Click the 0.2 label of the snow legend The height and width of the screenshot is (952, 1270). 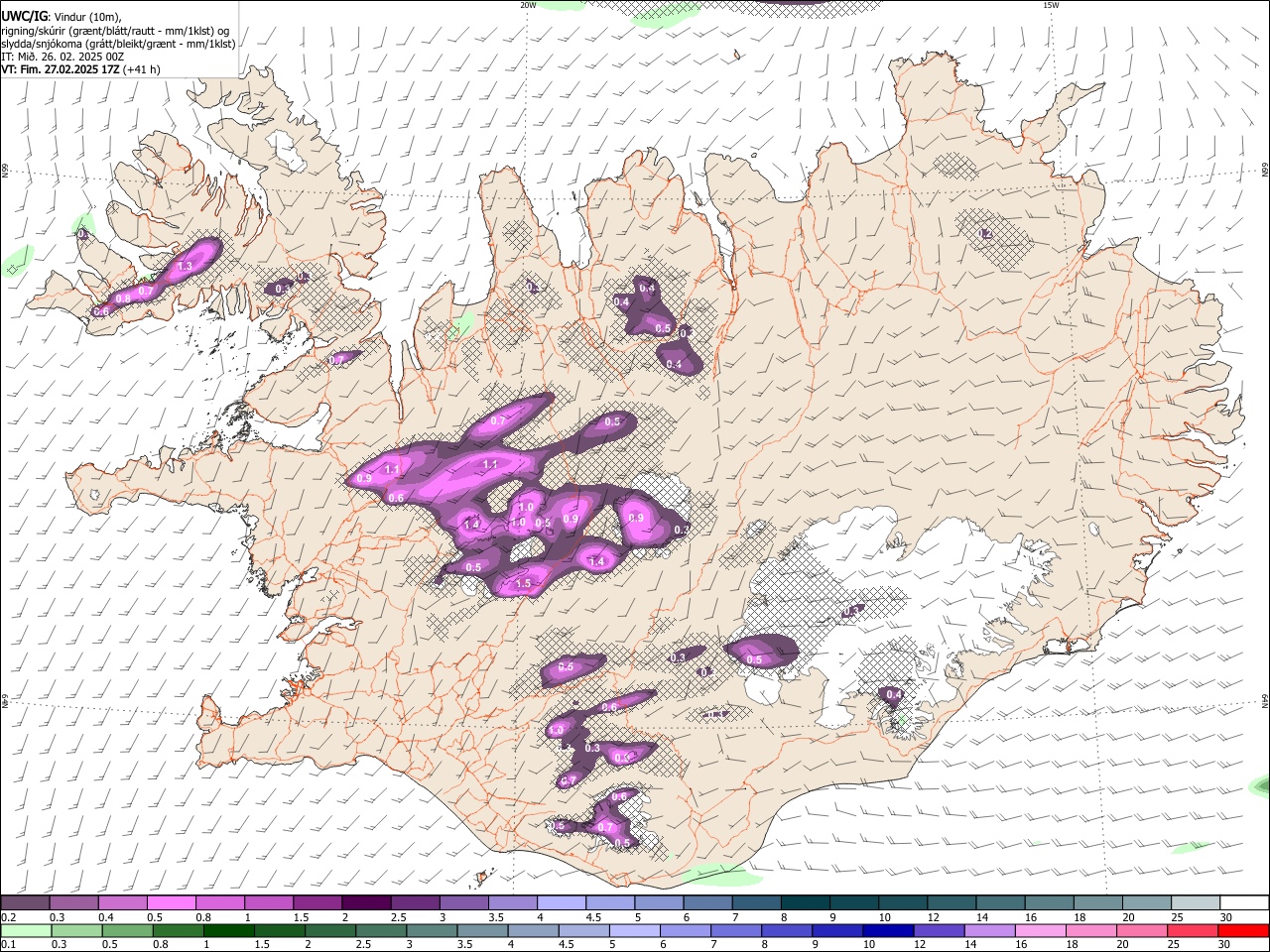tap(8, 917)
